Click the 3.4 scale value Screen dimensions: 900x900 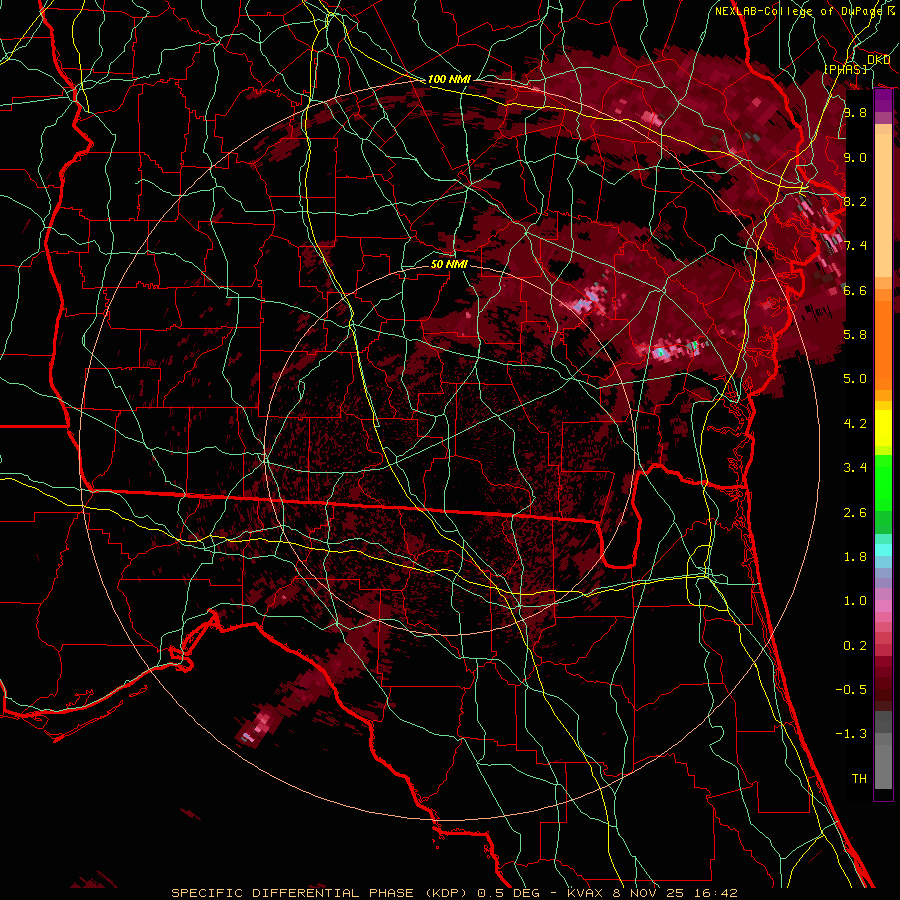point(855,468)
